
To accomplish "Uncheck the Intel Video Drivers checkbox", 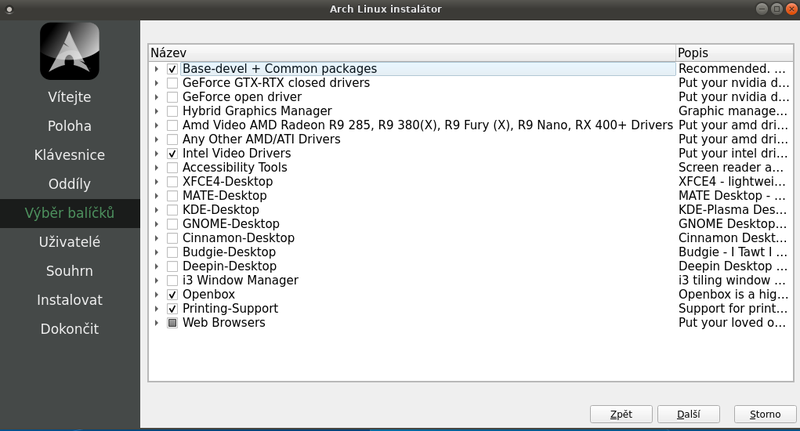I will [x=173, y=154].
